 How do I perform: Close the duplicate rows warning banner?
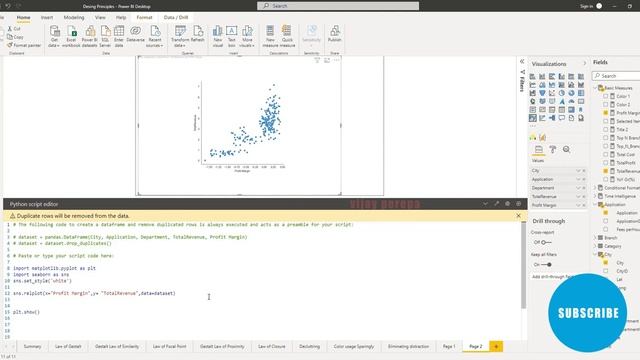coord(518,216)
